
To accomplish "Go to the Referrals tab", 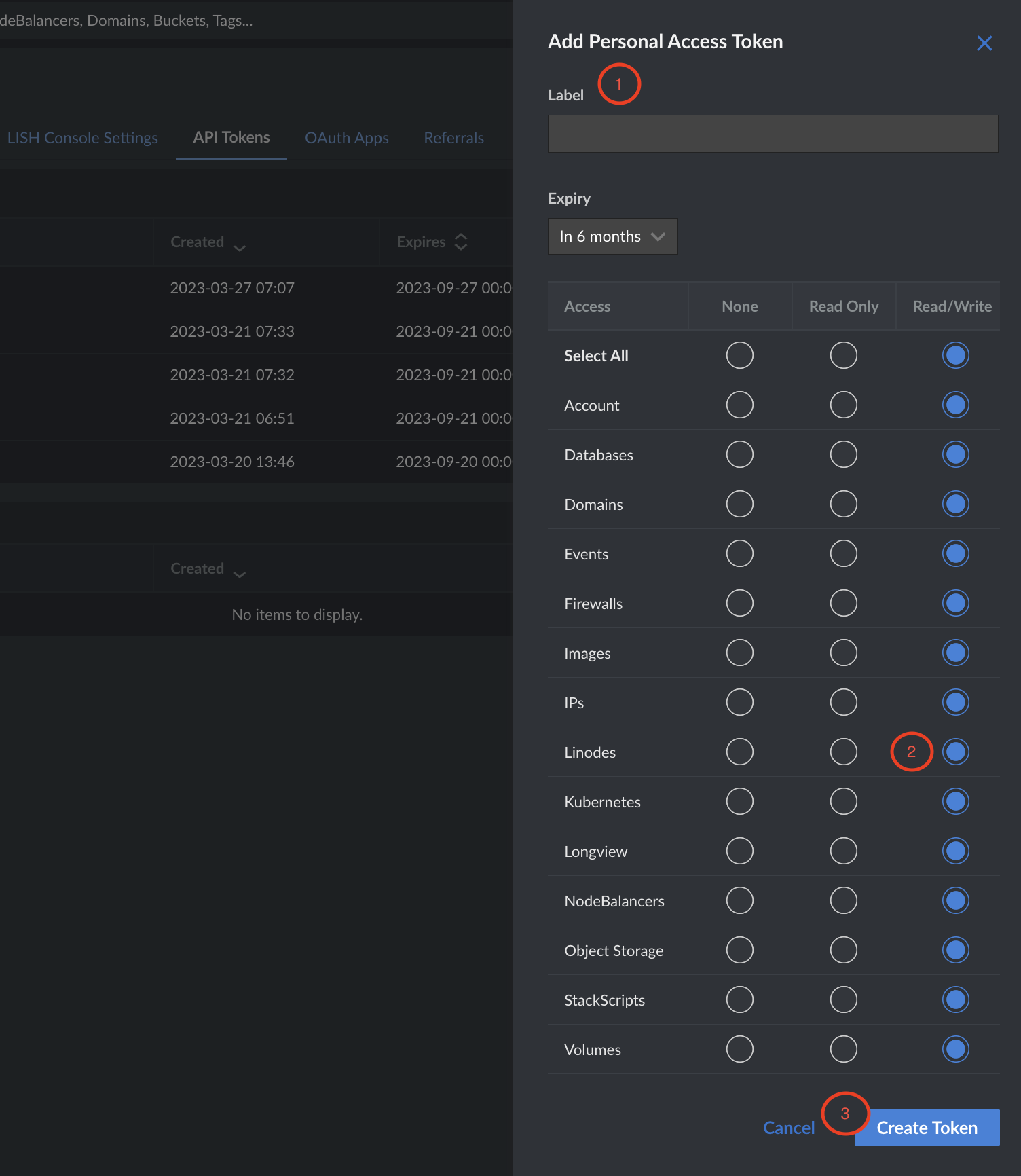I will point(453,138).
